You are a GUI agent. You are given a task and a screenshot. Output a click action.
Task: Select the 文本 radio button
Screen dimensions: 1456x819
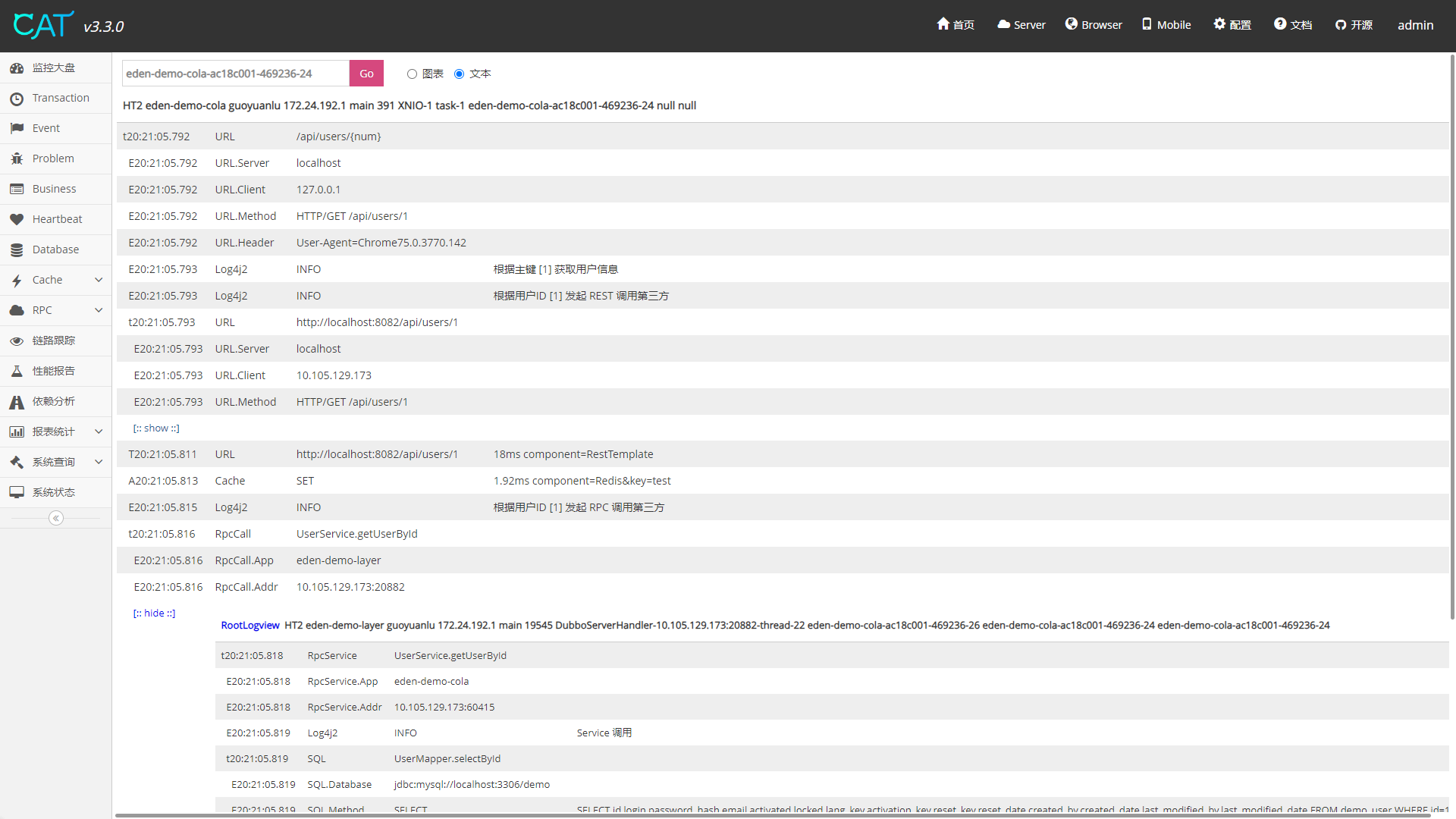459,74
